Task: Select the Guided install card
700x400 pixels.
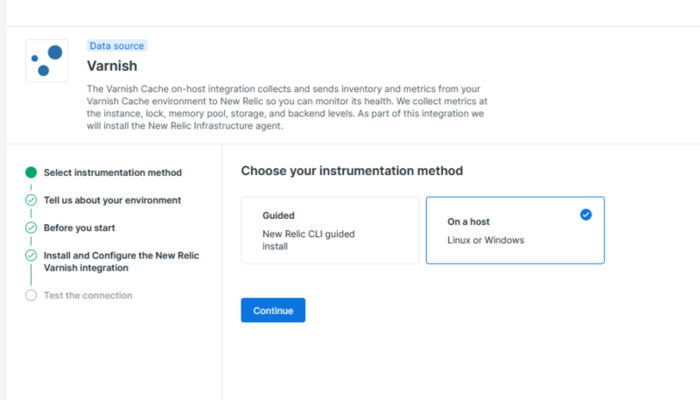Action: (330, 230)
